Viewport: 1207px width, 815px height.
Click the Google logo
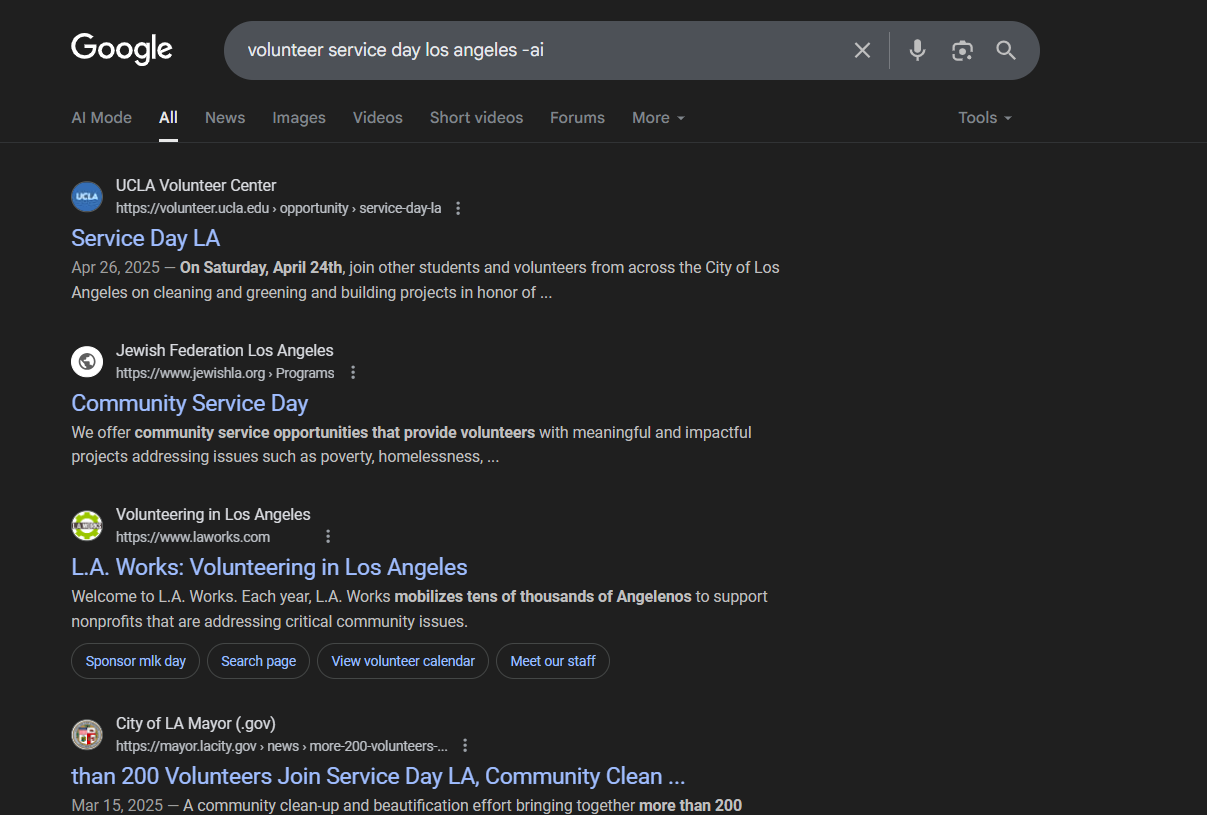pos(122,49)
